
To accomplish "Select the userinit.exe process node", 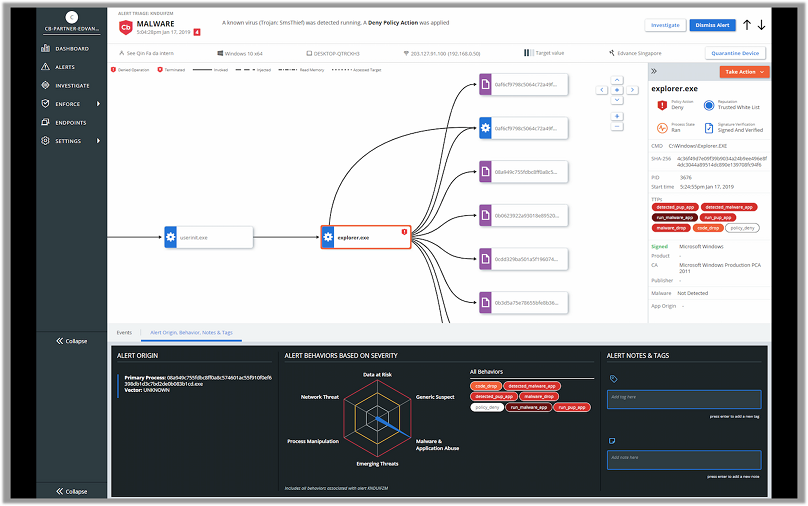I will 208,237.
